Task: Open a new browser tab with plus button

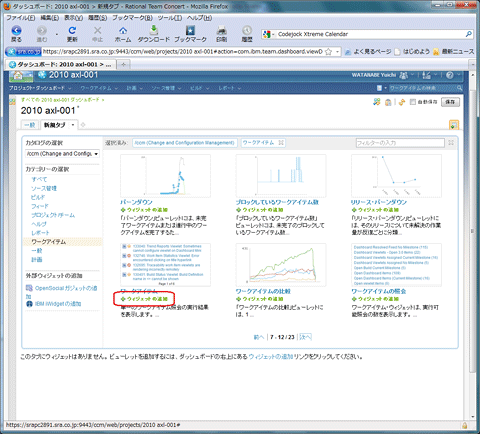Action: point(123,65)
